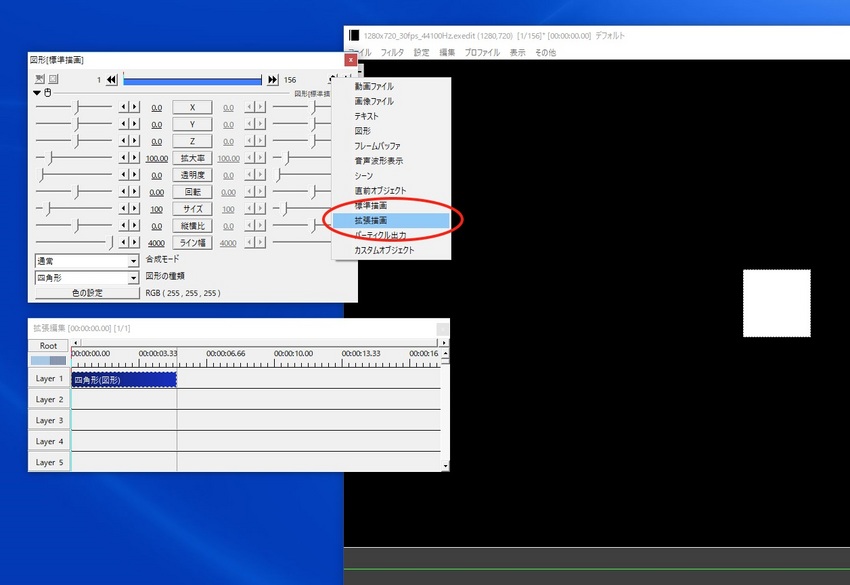Click the camera control icon at top-left
Viewport: 850px width, 585px height.
tap(39, 79)
